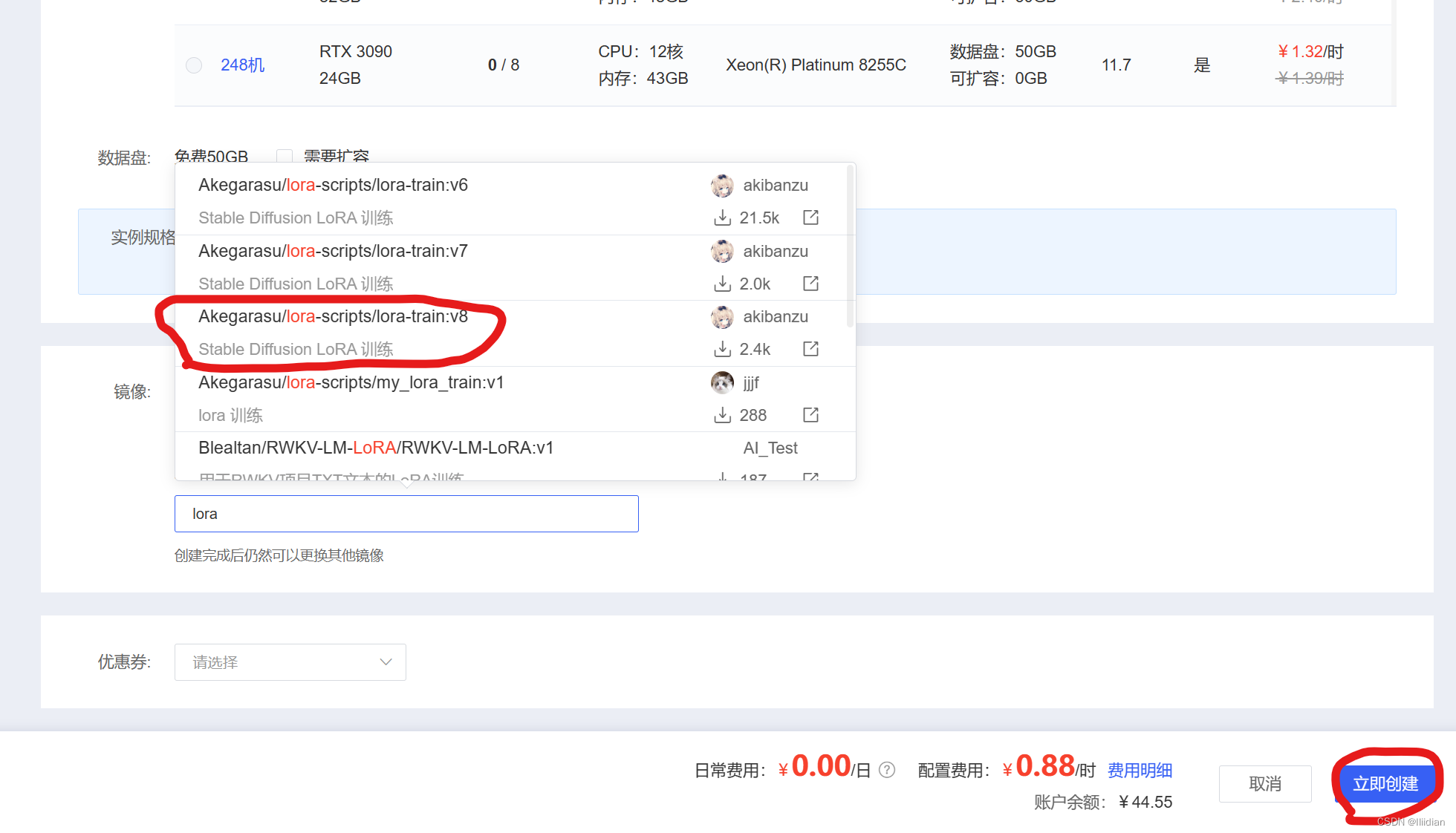Choose Akegarasu lora-train:v8 image option

point(333,317)
